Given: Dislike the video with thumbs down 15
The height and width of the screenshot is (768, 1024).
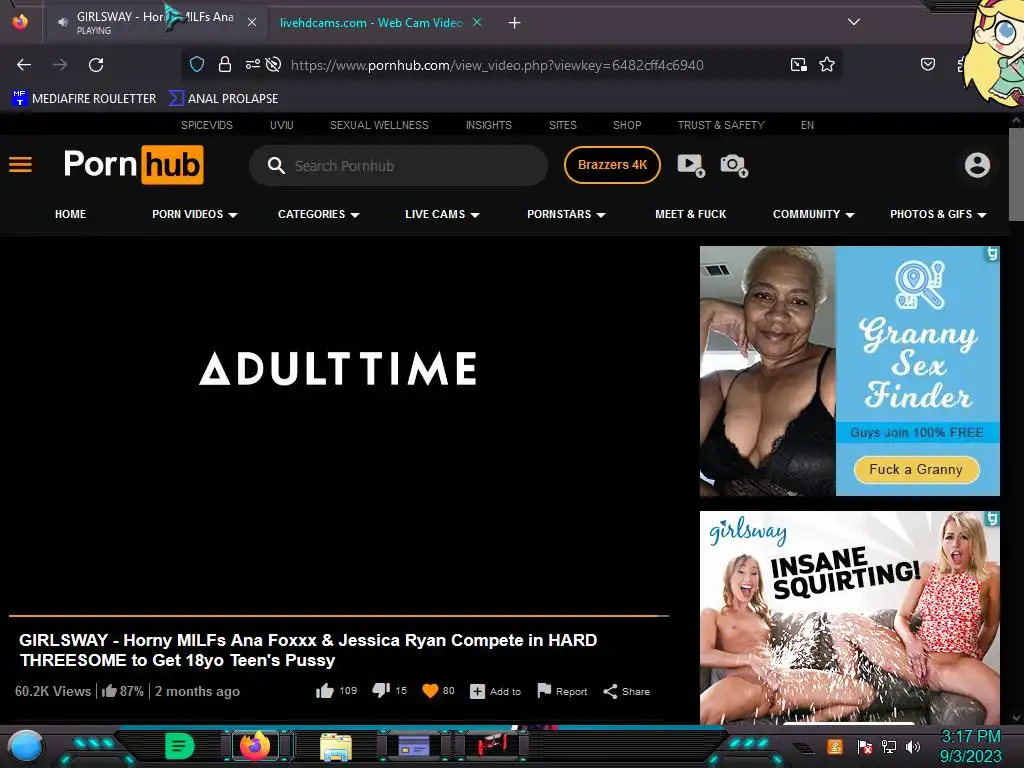Looking at the screenshot, I should 389,691.
